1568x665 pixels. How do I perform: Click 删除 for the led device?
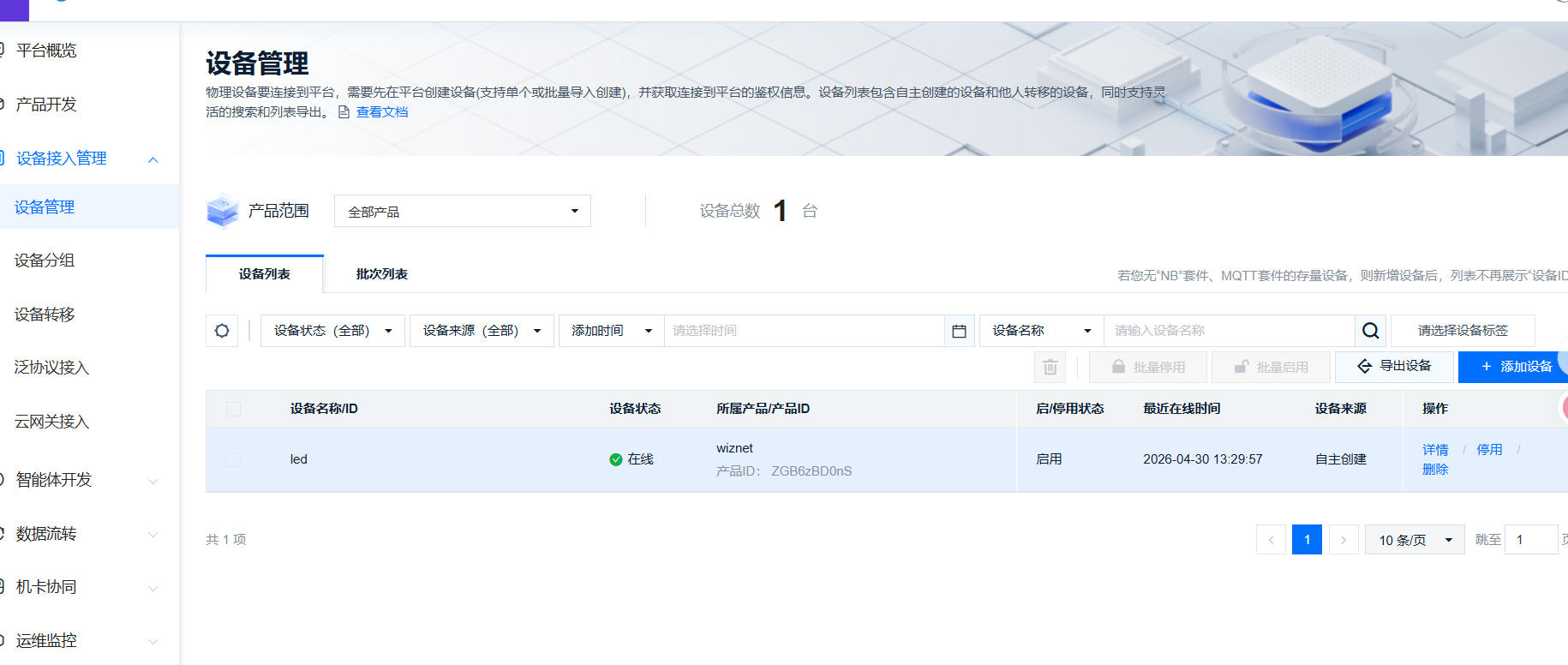coord(1435,470)
